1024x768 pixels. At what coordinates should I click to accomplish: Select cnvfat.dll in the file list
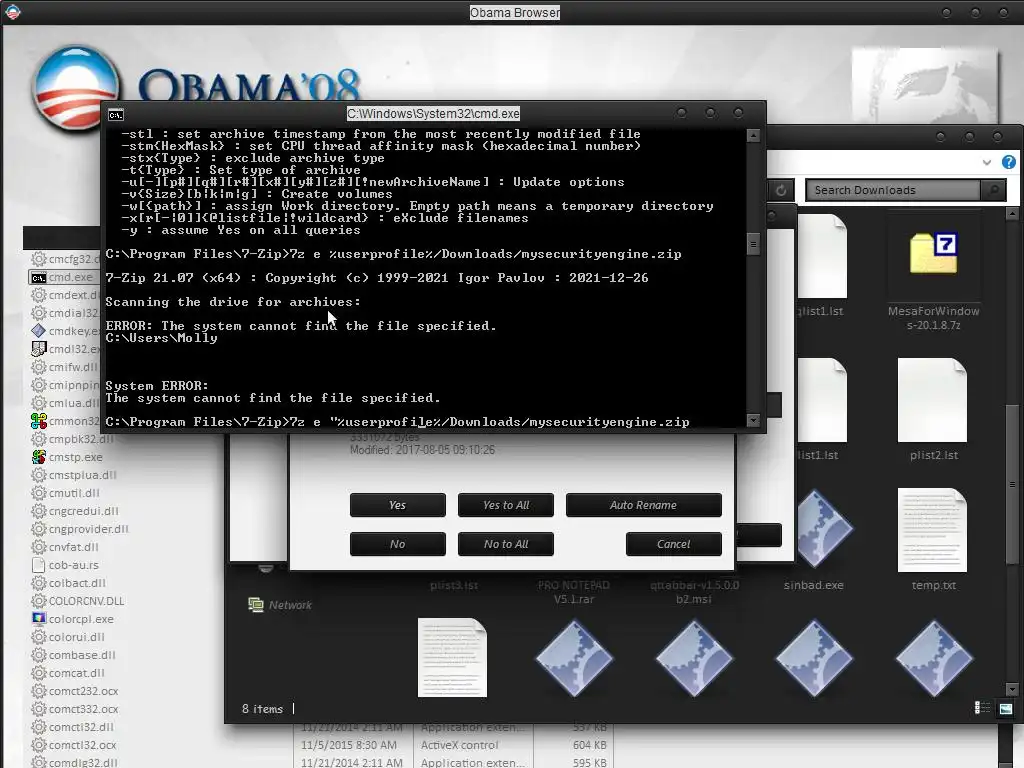click(65, 547)
